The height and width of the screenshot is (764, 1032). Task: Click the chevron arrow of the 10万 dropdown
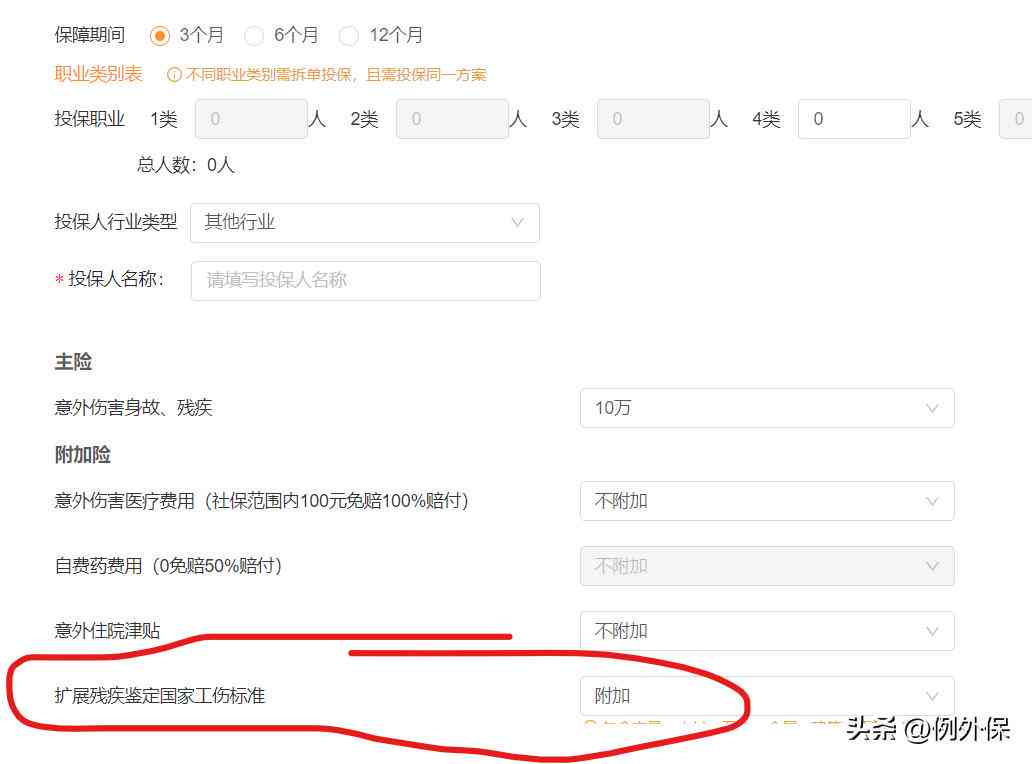pyautogui.click(x=932, y=408)
